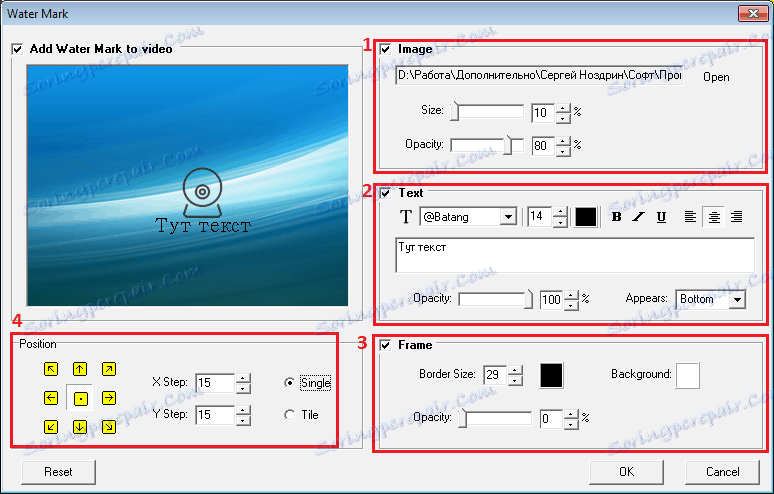The width and height of the screenshot is (774, 494).
Task: Uncheck the Text checkbox
Action: point(386,193)
